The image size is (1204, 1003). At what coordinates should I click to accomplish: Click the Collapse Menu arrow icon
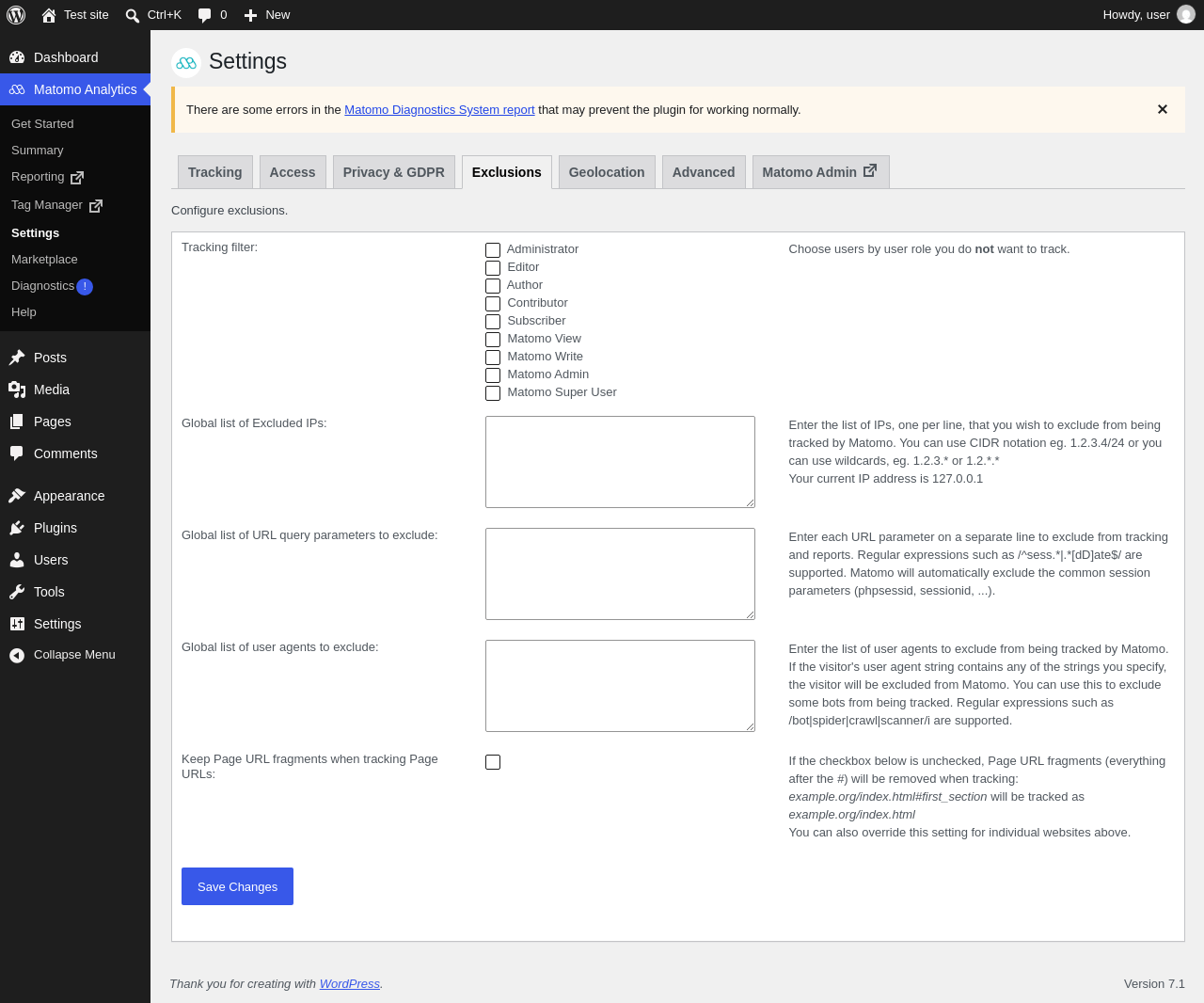pyautogui.click(x=17, y=656)
